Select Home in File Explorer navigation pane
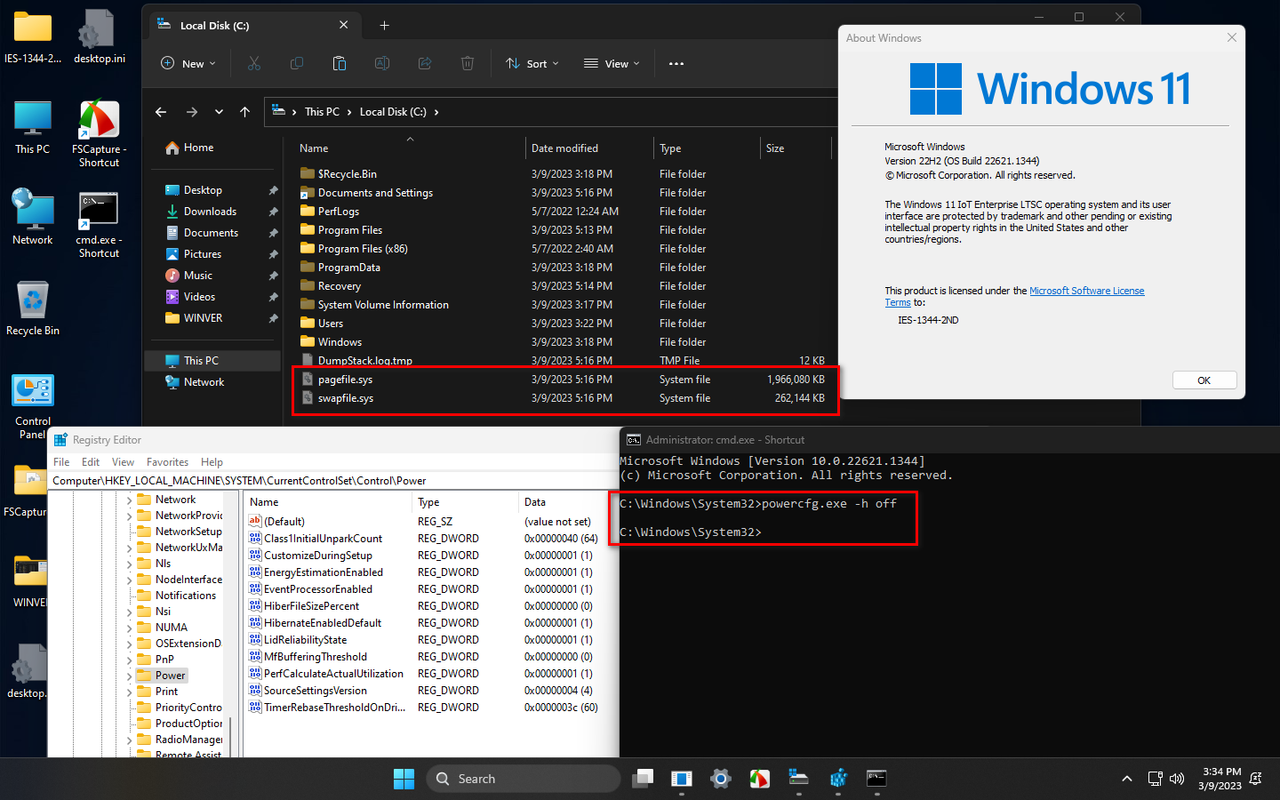 point(199,147)
